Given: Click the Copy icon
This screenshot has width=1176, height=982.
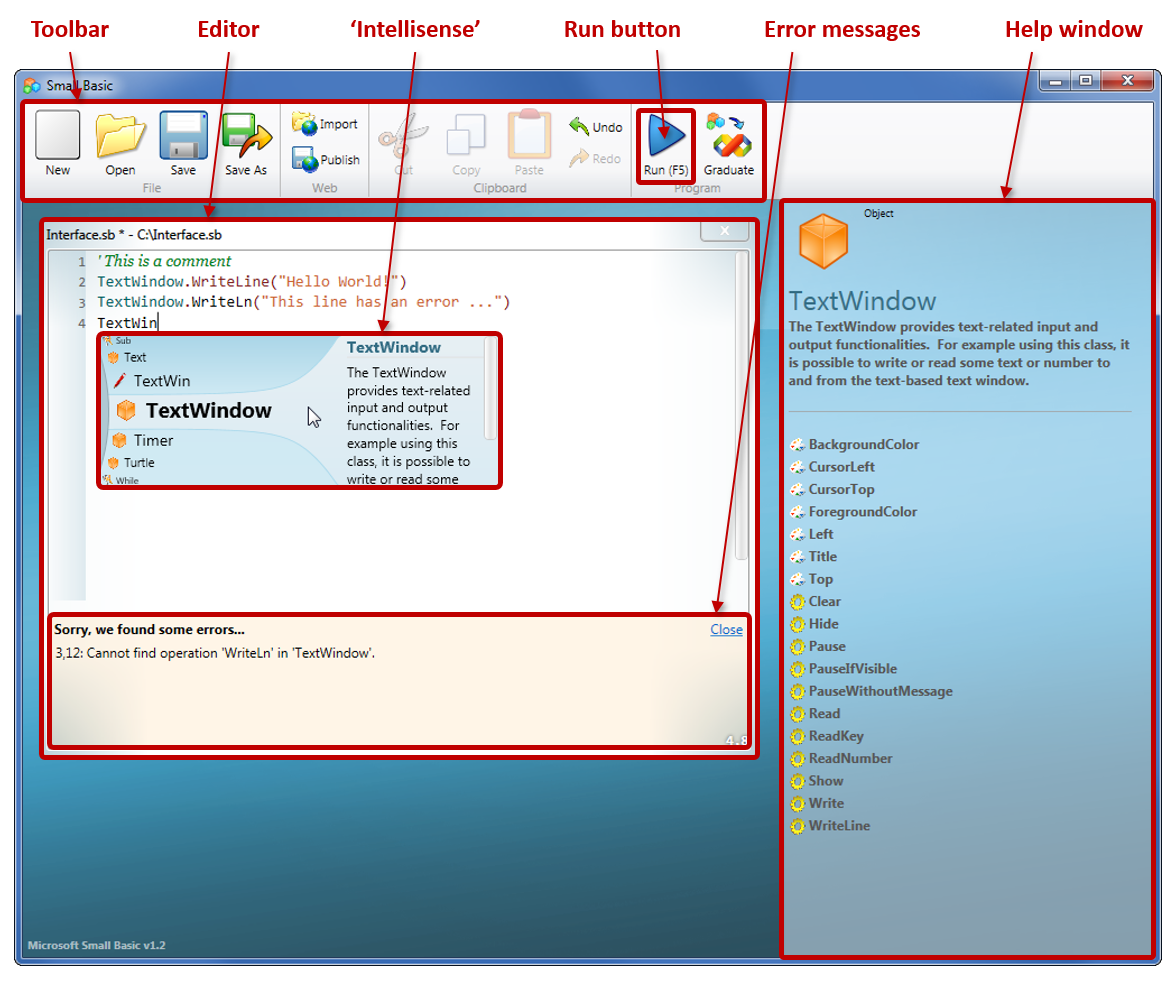Looking at the screenshot, I should tap(466, 136).
